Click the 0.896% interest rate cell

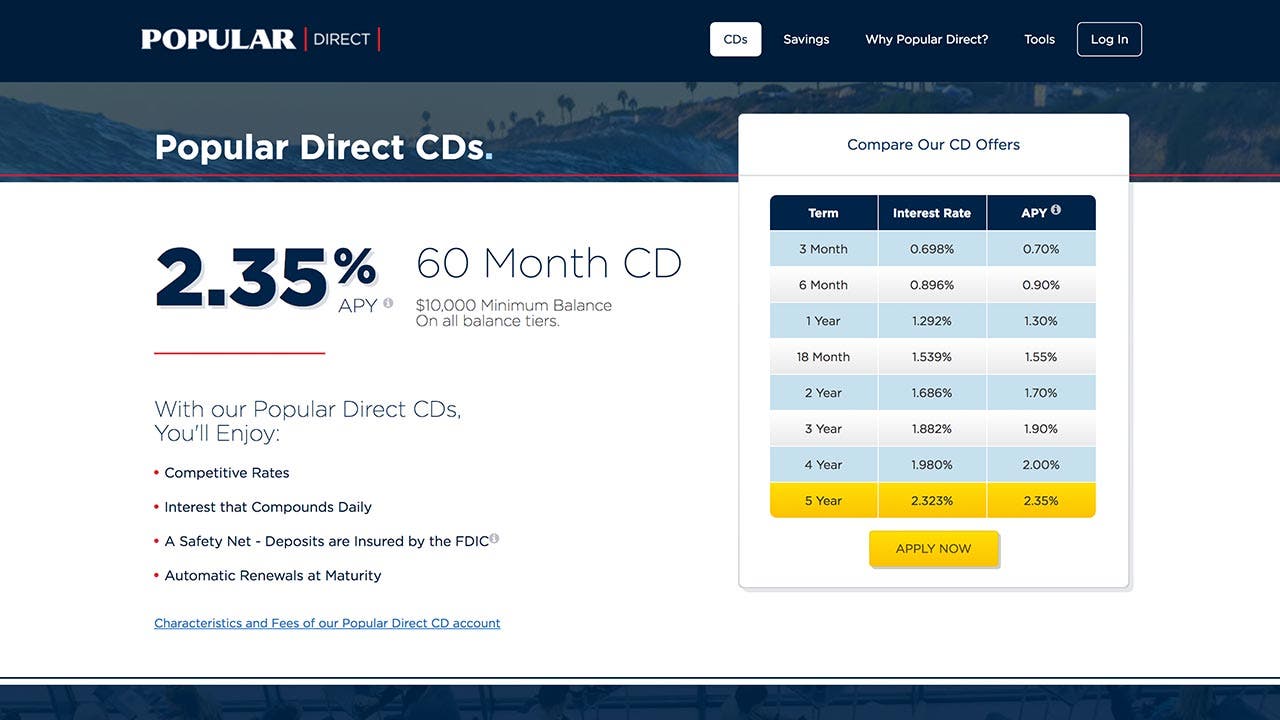tap(932, 285)
